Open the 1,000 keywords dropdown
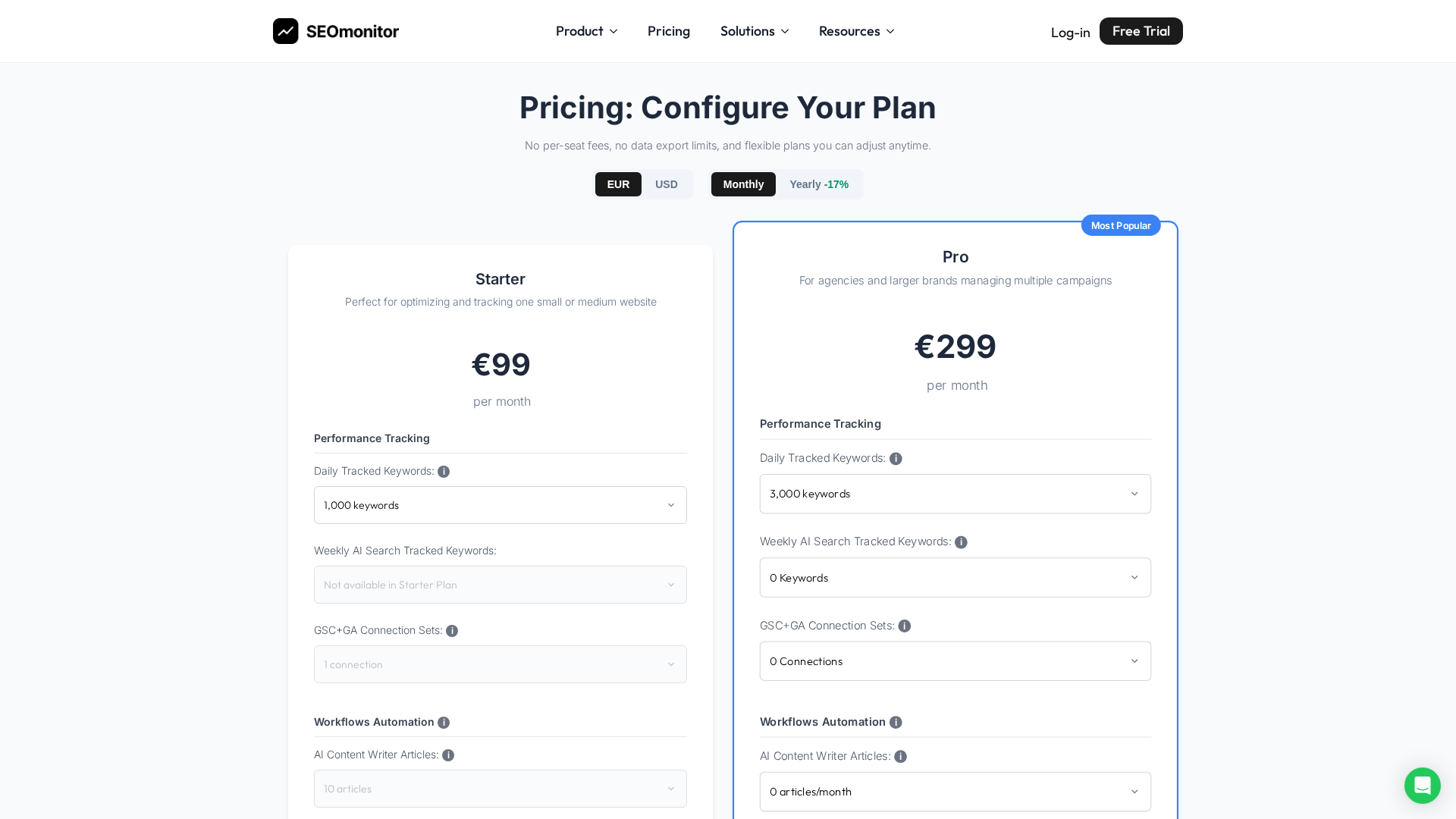 (500, 505)
